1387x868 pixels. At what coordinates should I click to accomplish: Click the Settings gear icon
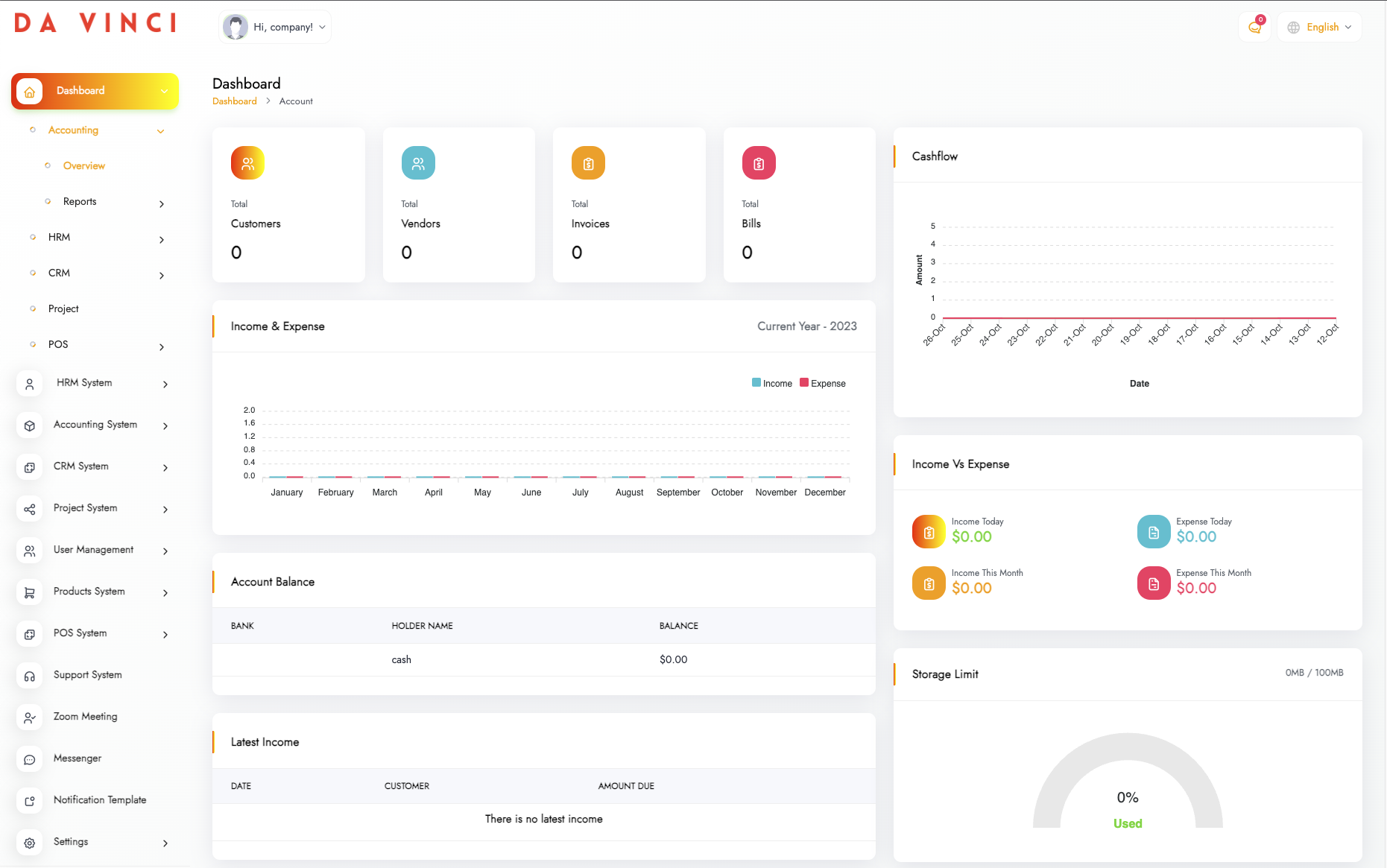click(30, 843)
